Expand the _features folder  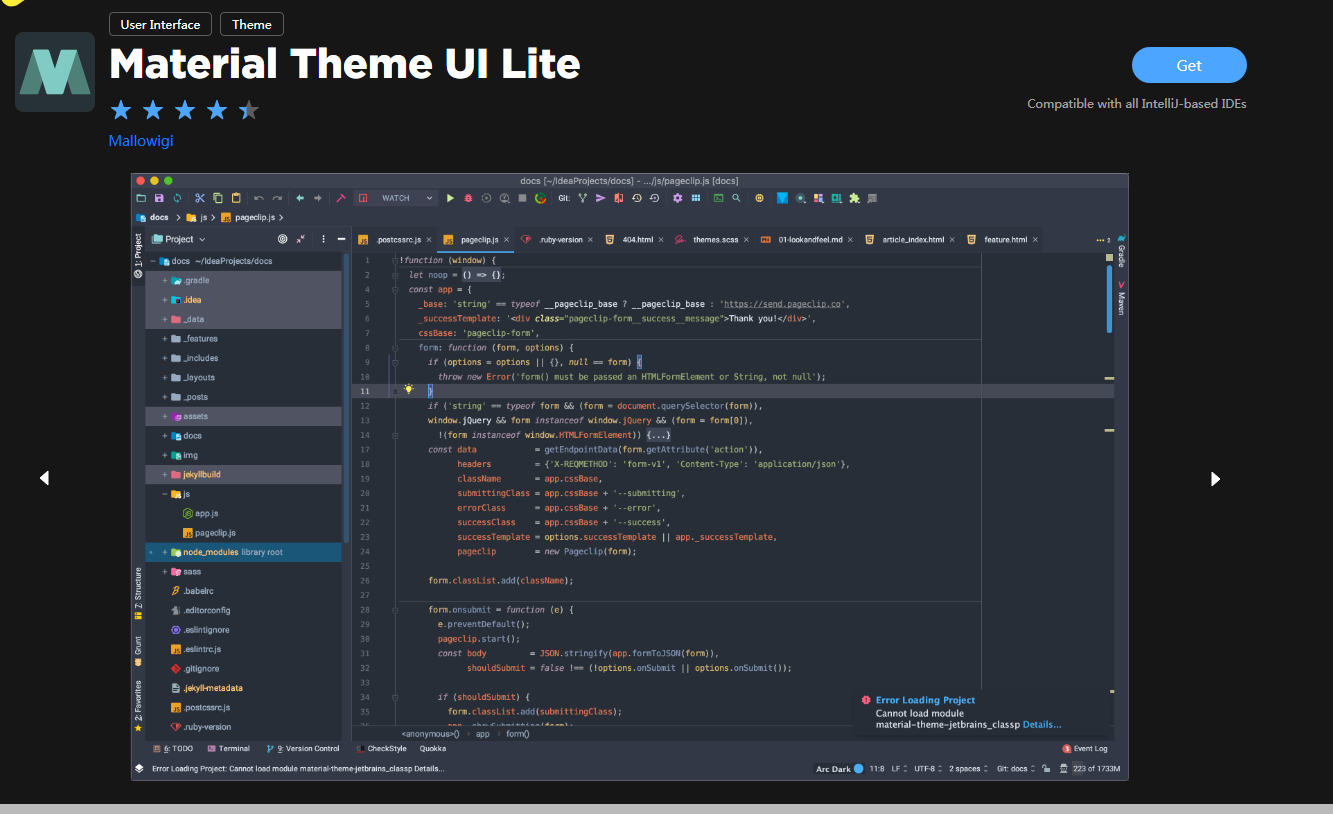coord(163,339)
